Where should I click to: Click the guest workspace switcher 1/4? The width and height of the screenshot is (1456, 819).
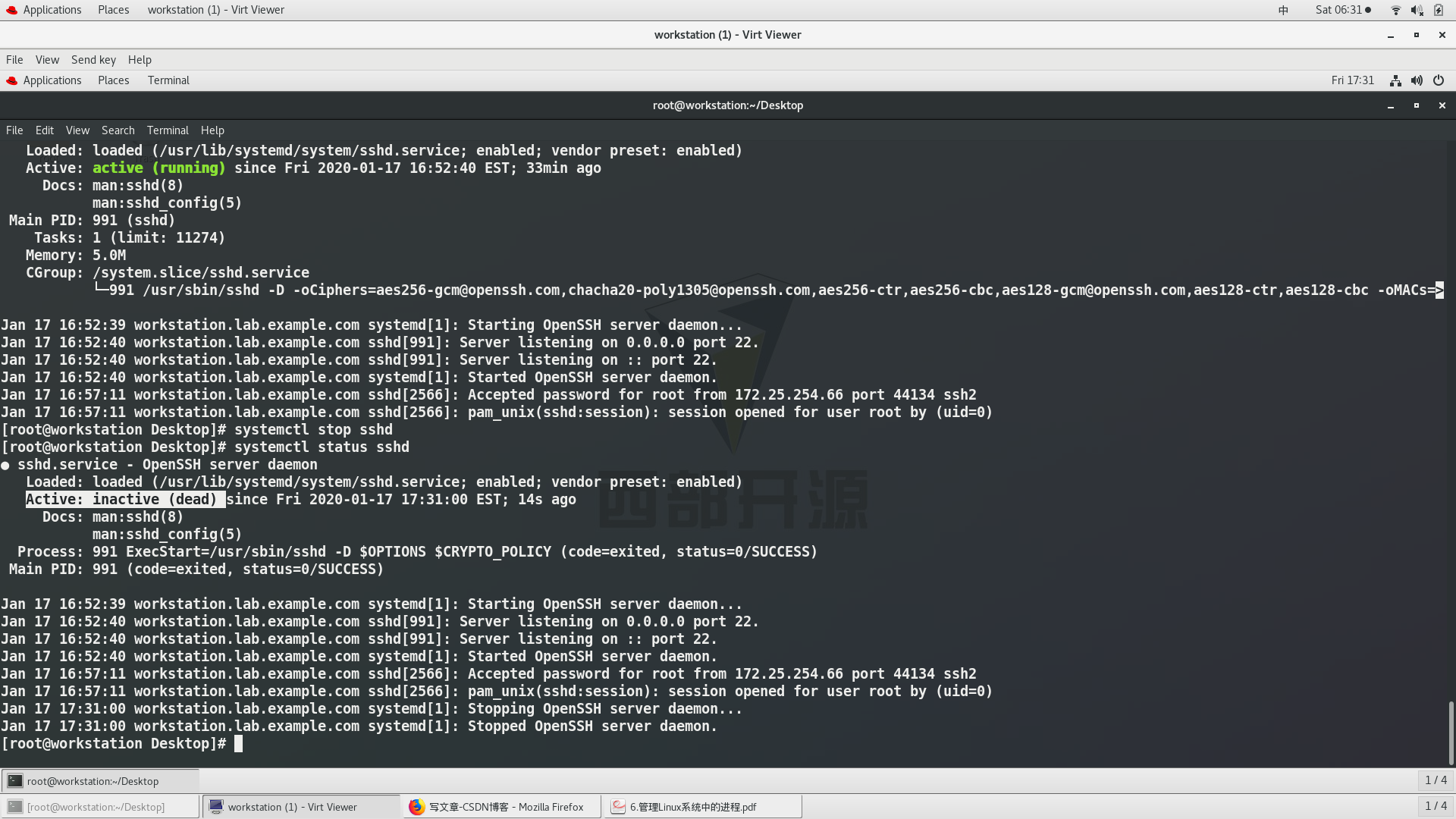point(1436,780)
